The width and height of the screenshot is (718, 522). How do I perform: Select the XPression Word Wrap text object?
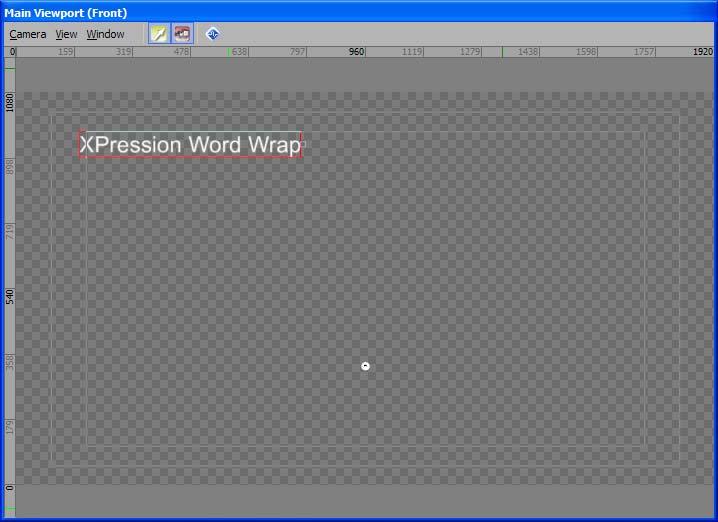click(x=190, y=145)
